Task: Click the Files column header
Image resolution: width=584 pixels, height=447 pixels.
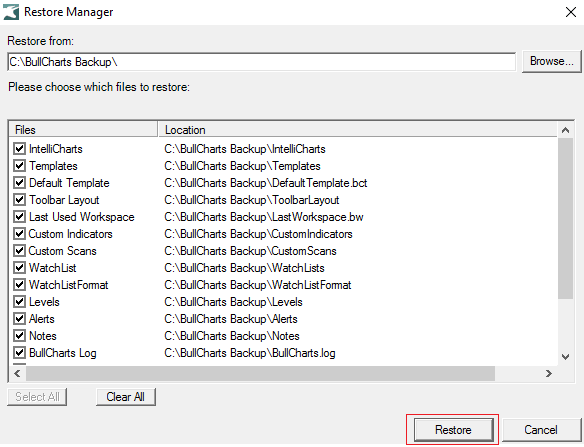Action: coord(83,130)
